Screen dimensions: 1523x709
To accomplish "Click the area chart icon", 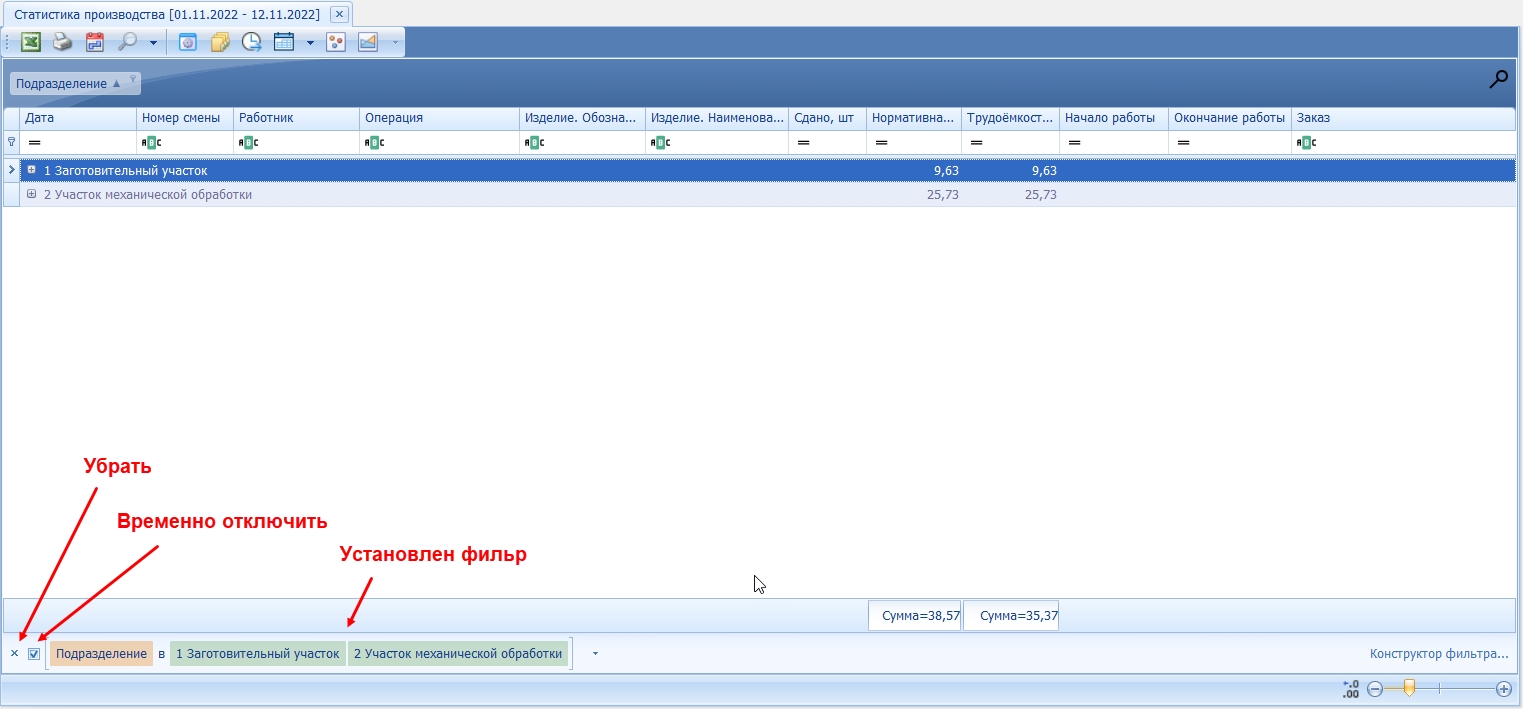I will [x=368, y=42].
